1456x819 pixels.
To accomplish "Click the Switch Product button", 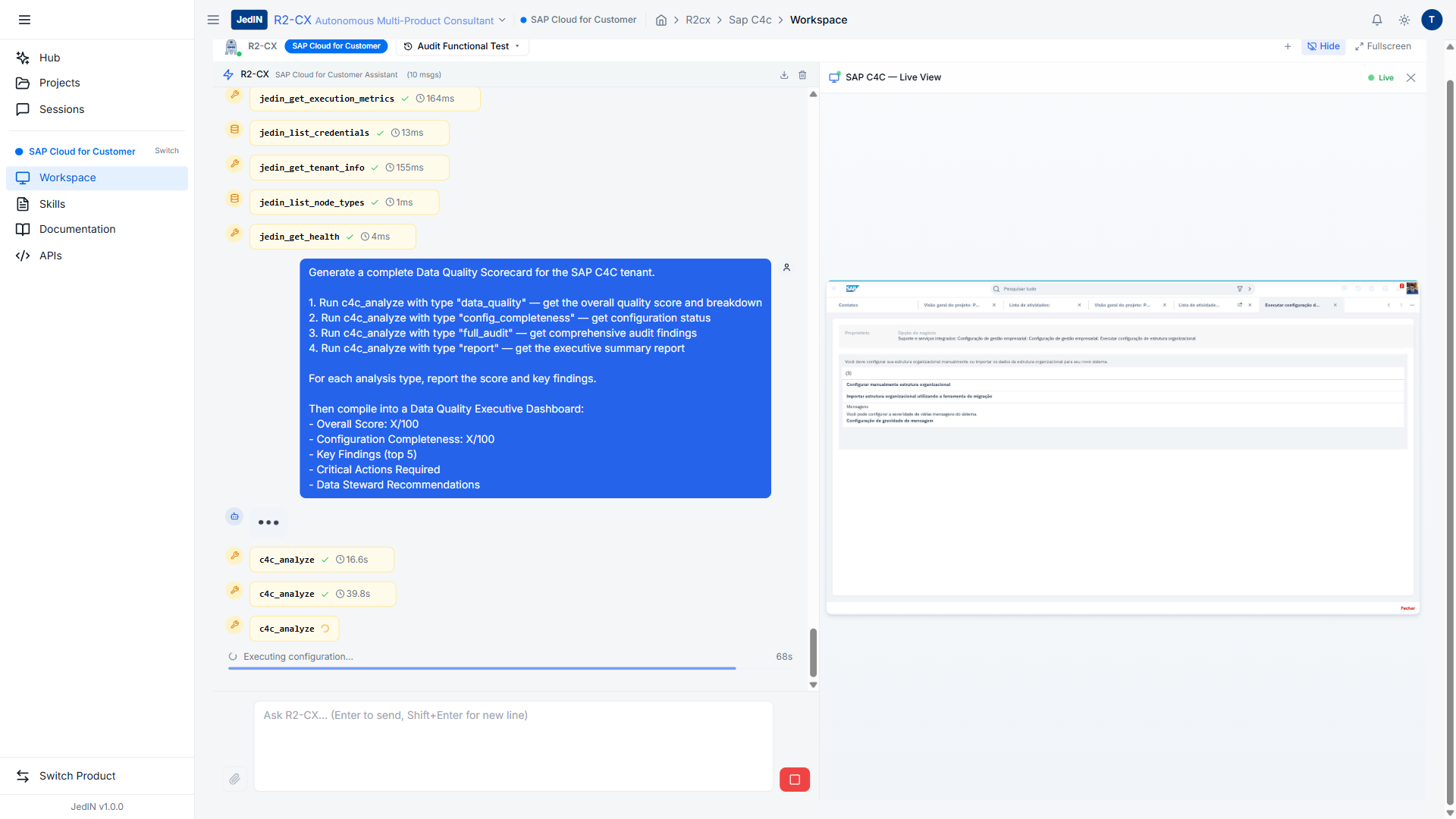I will point(77,776).
